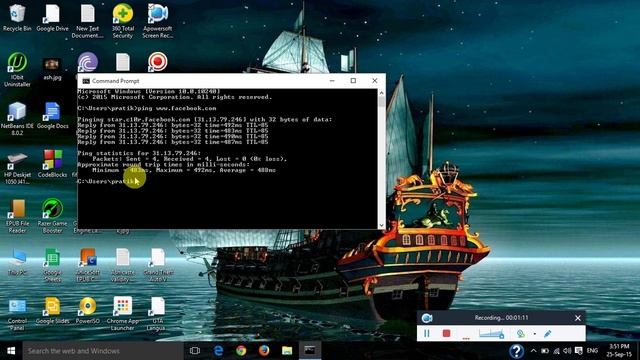This screenshot has width=640, height=360.
Task: Launch Google Chrome from the taskbar
Action: pos(241,351)
